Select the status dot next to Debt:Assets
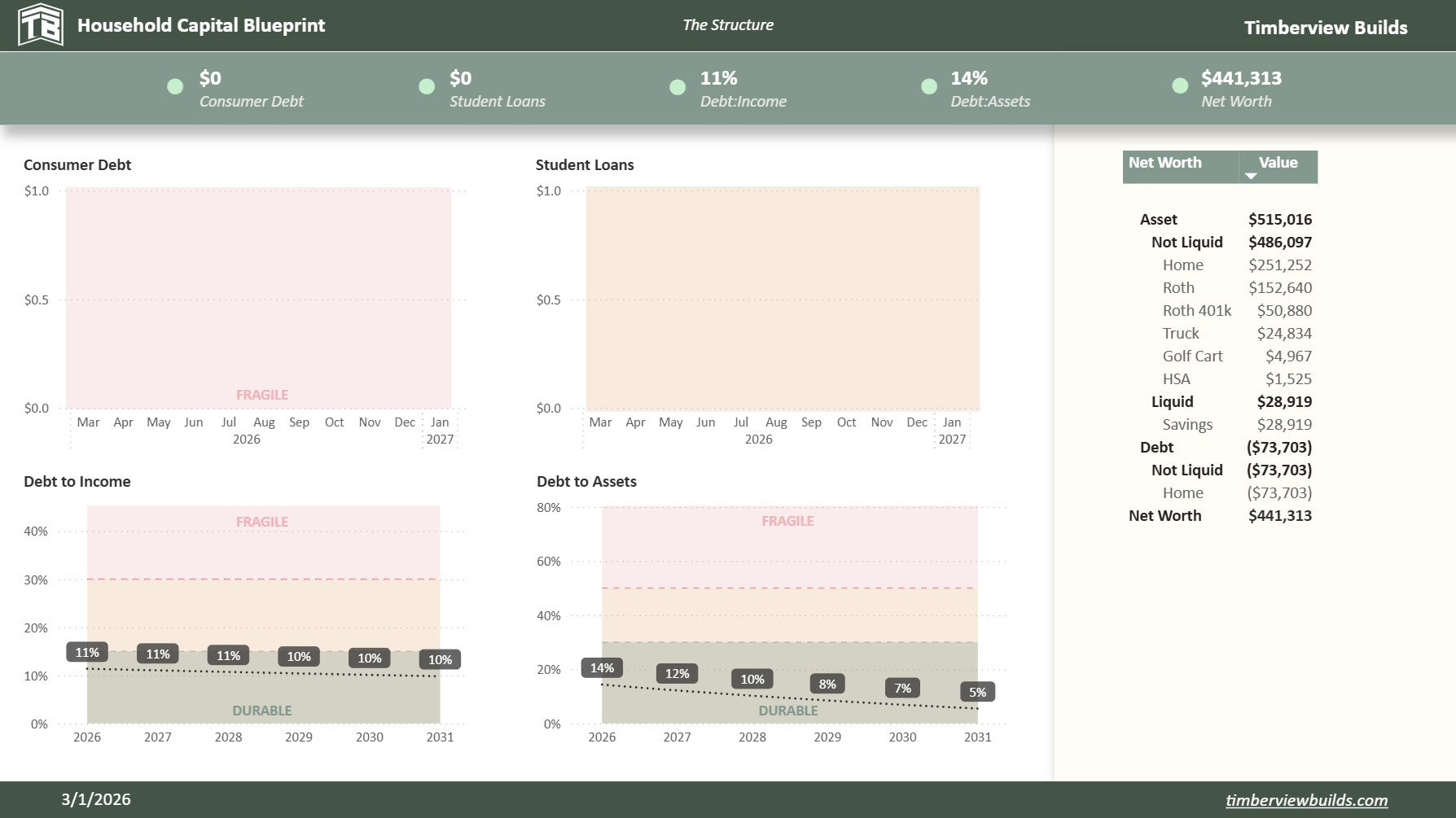The width and height of the screenshot is (1456, 818). click(928, 87)
